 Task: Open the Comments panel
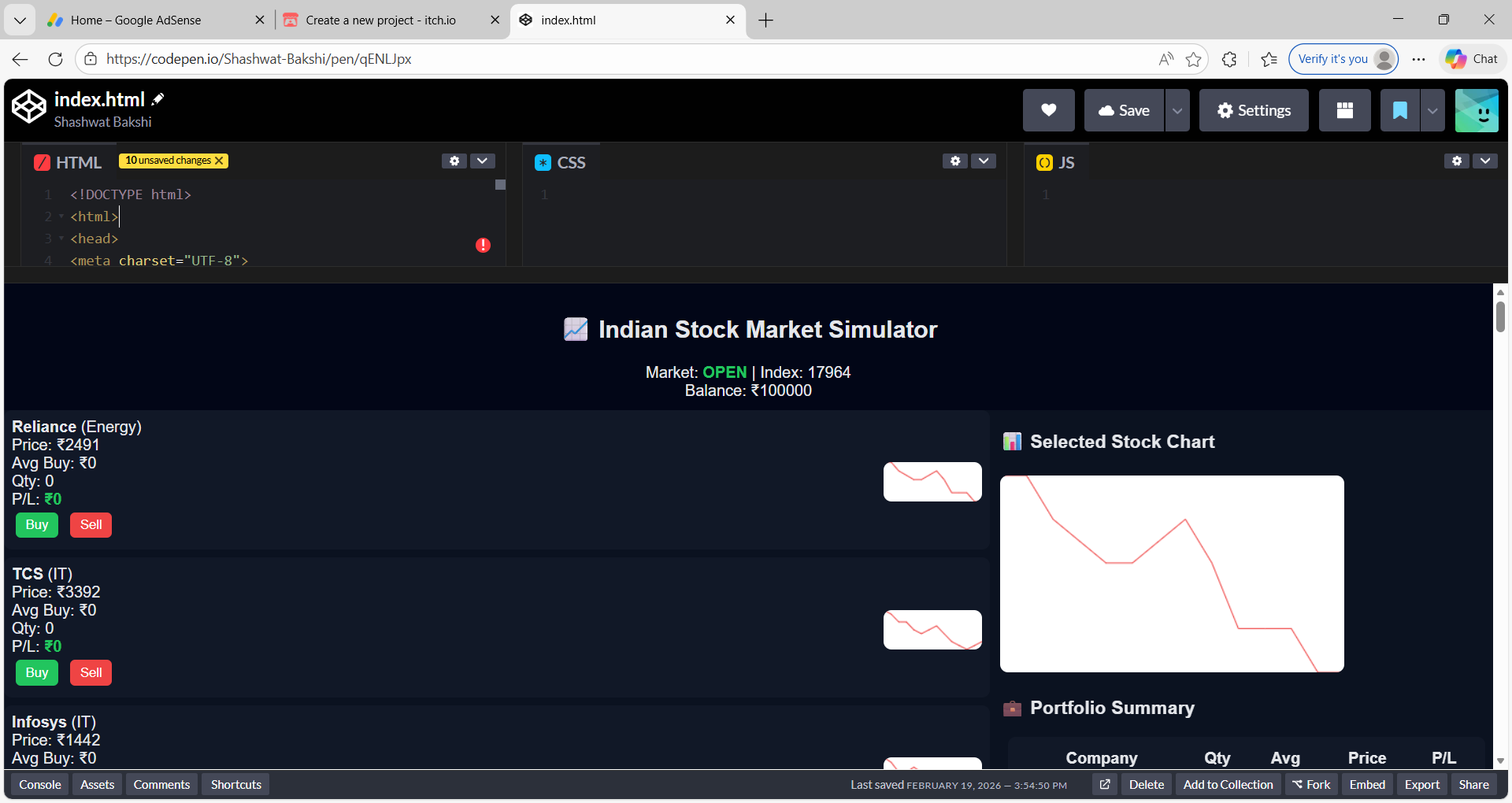point(161,785)
